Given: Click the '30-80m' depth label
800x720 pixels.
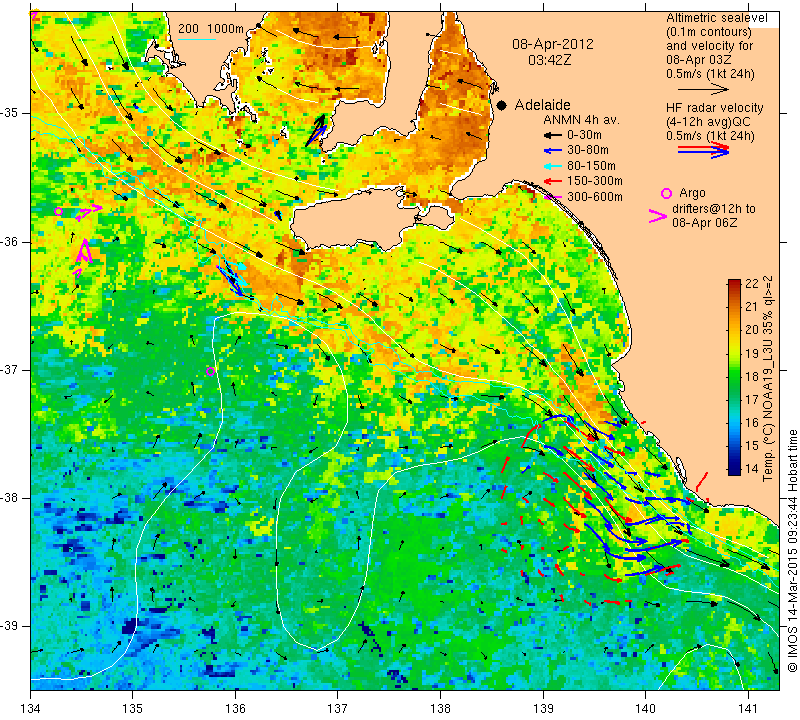Looking at the screenshot, I should 588,151.
